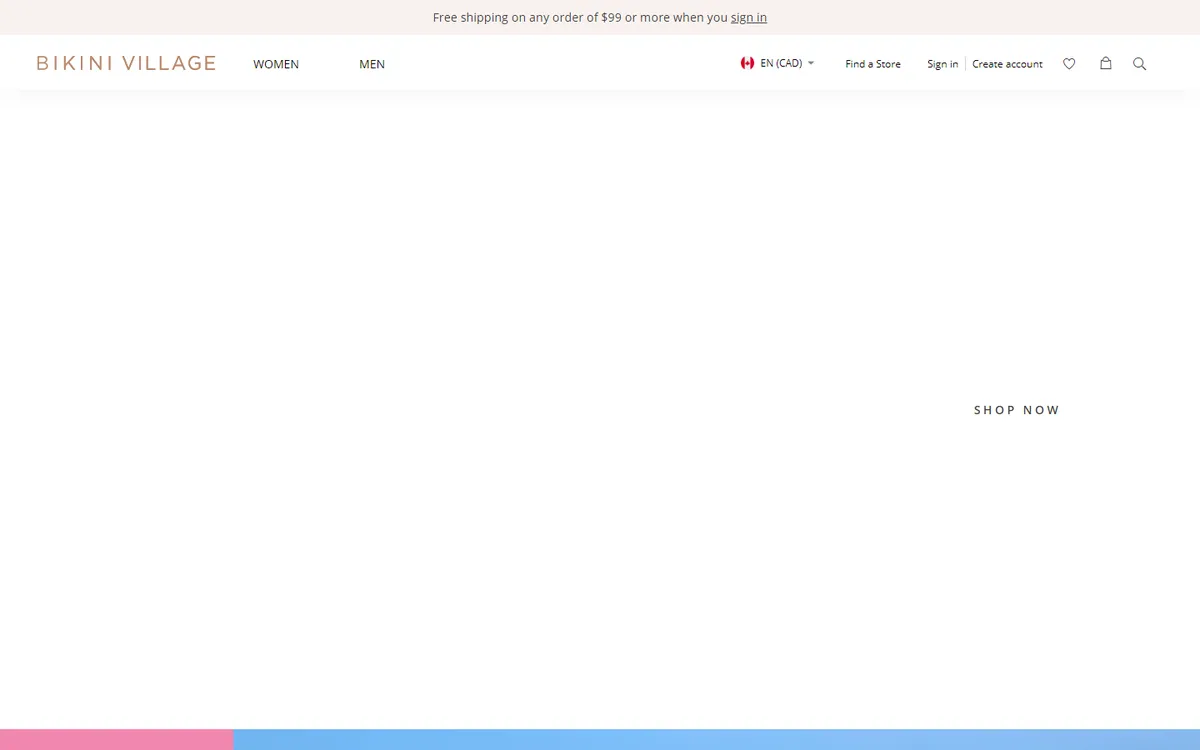The image size is (1200, 750).
Task: Select the Create account link
Action: [1007, 64]
